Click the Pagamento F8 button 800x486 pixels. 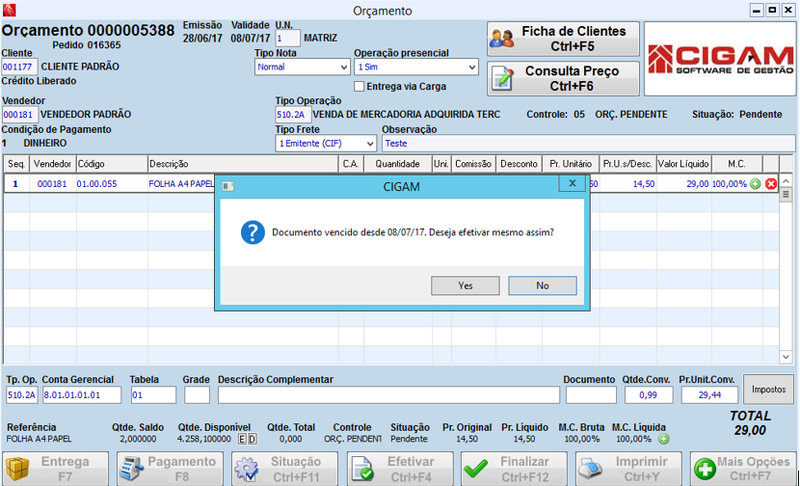click(170, 468)
